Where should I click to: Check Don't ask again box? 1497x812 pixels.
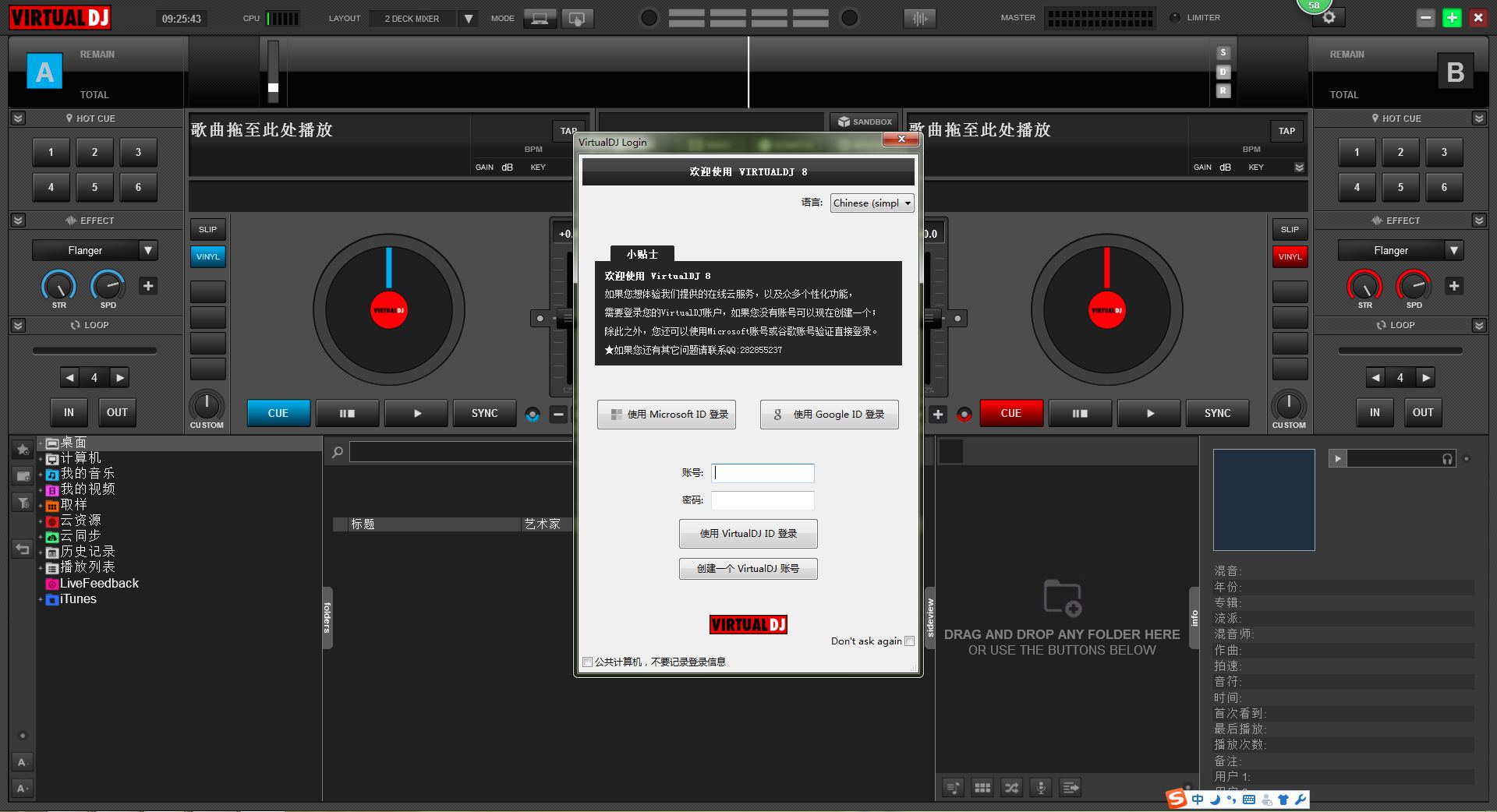pos(909,641)
